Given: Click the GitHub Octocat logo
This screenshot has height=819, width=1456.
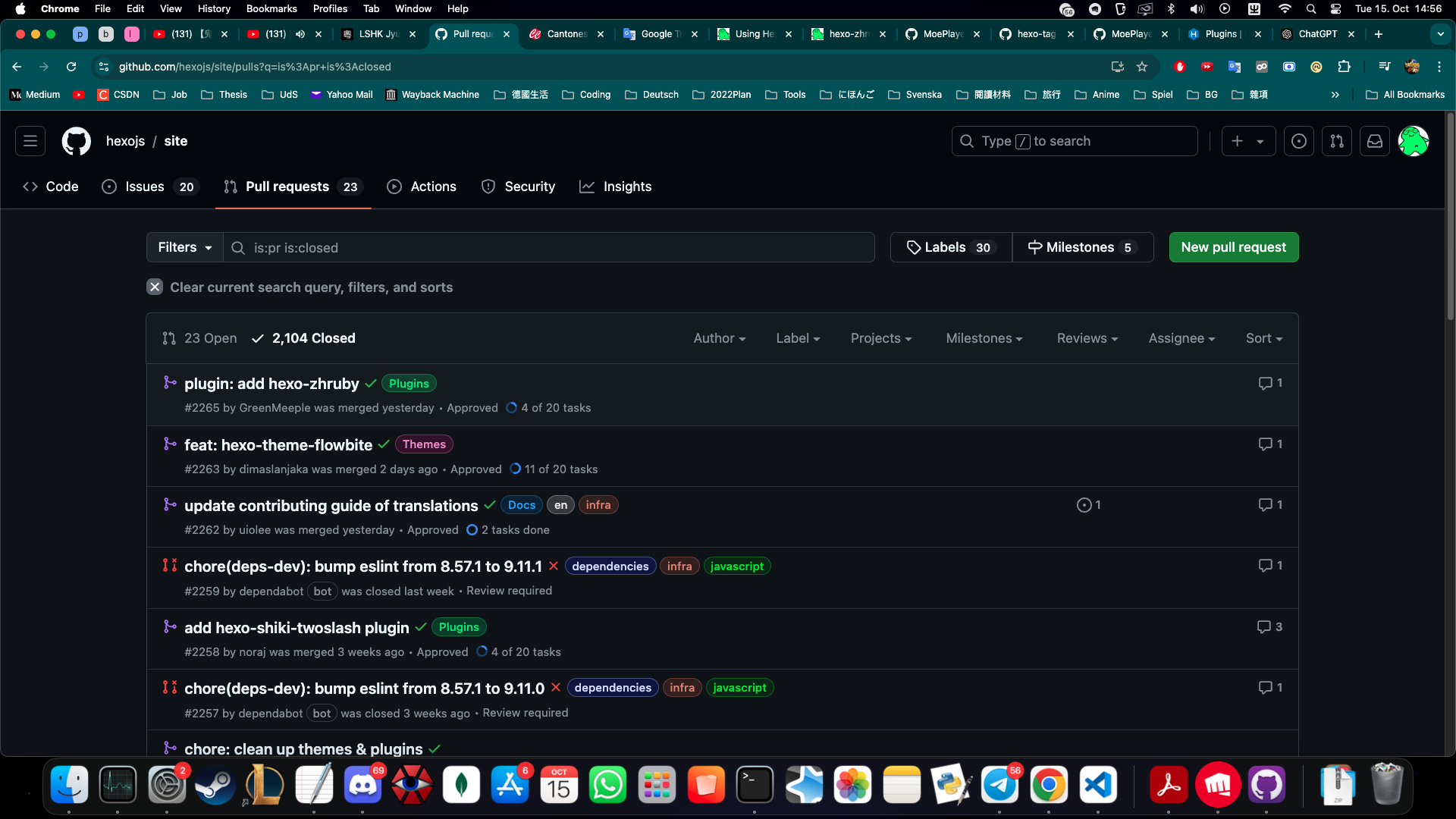Looking at the screenshot, I should pyautogui.click(x=76, y=141).
